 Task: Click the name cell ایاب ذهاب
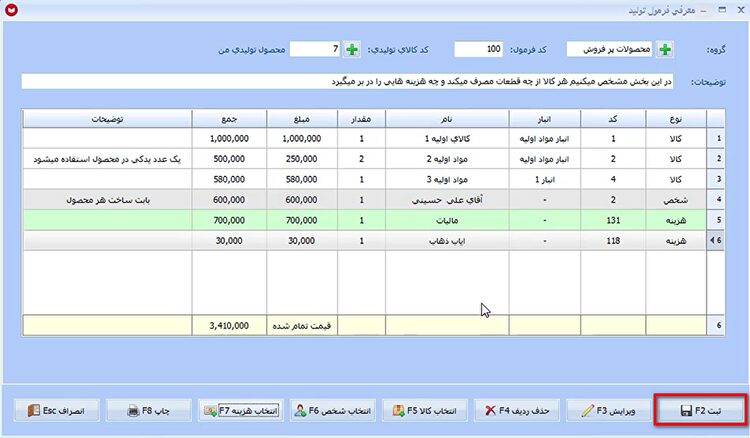pyautogui.click(x=447, y=241)
